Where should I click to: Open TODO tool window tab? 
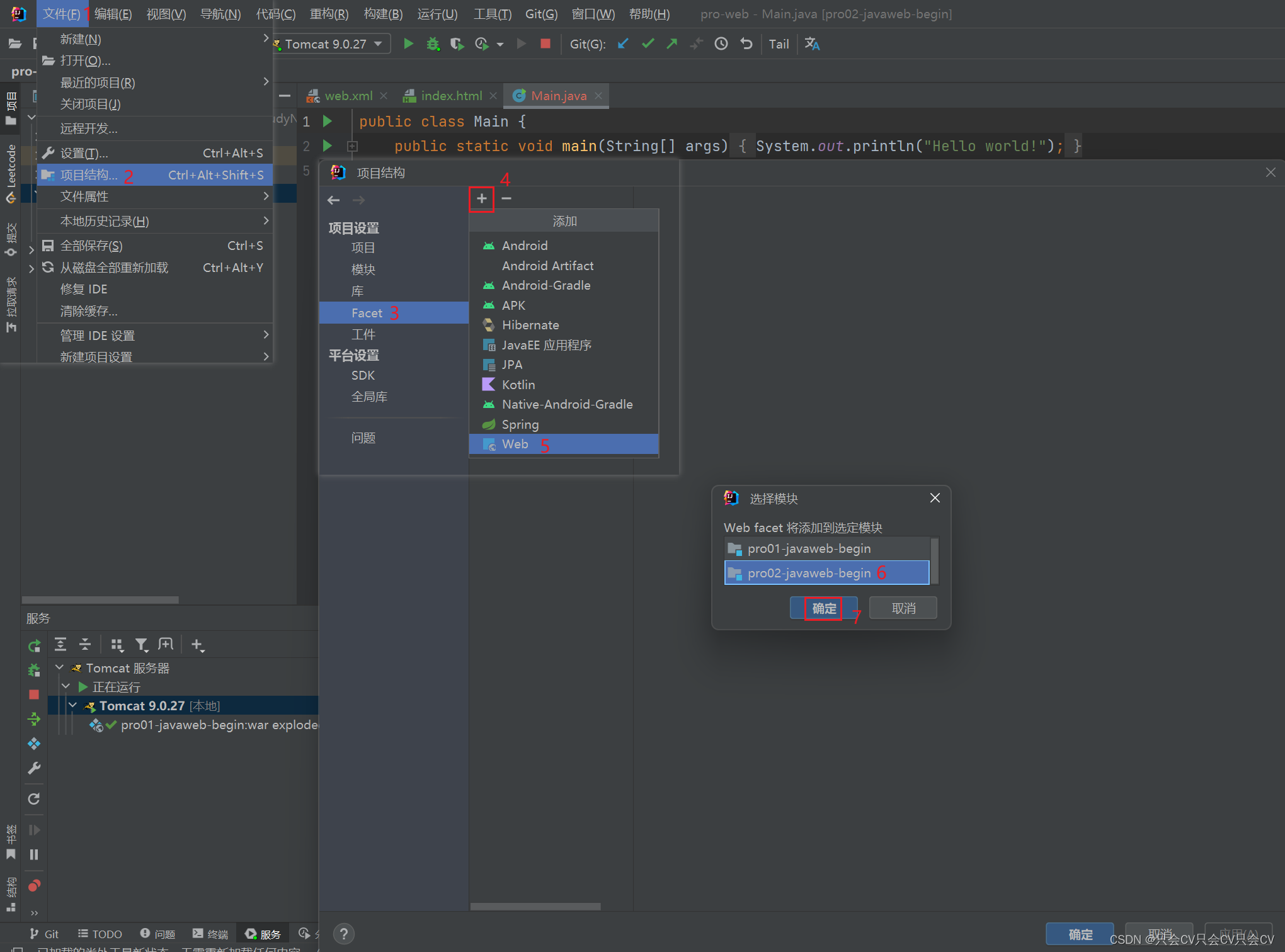100,934
